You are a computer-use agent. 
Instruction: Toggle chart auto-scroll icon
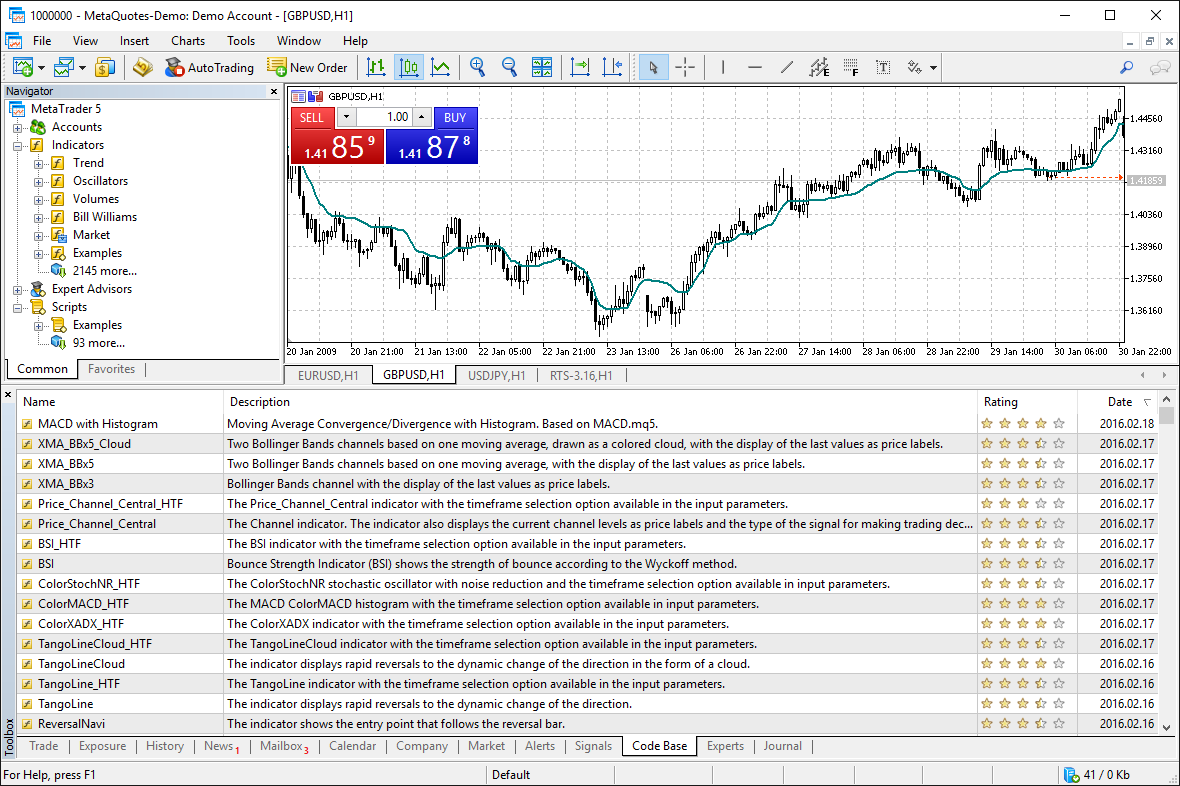pos(580,67)
